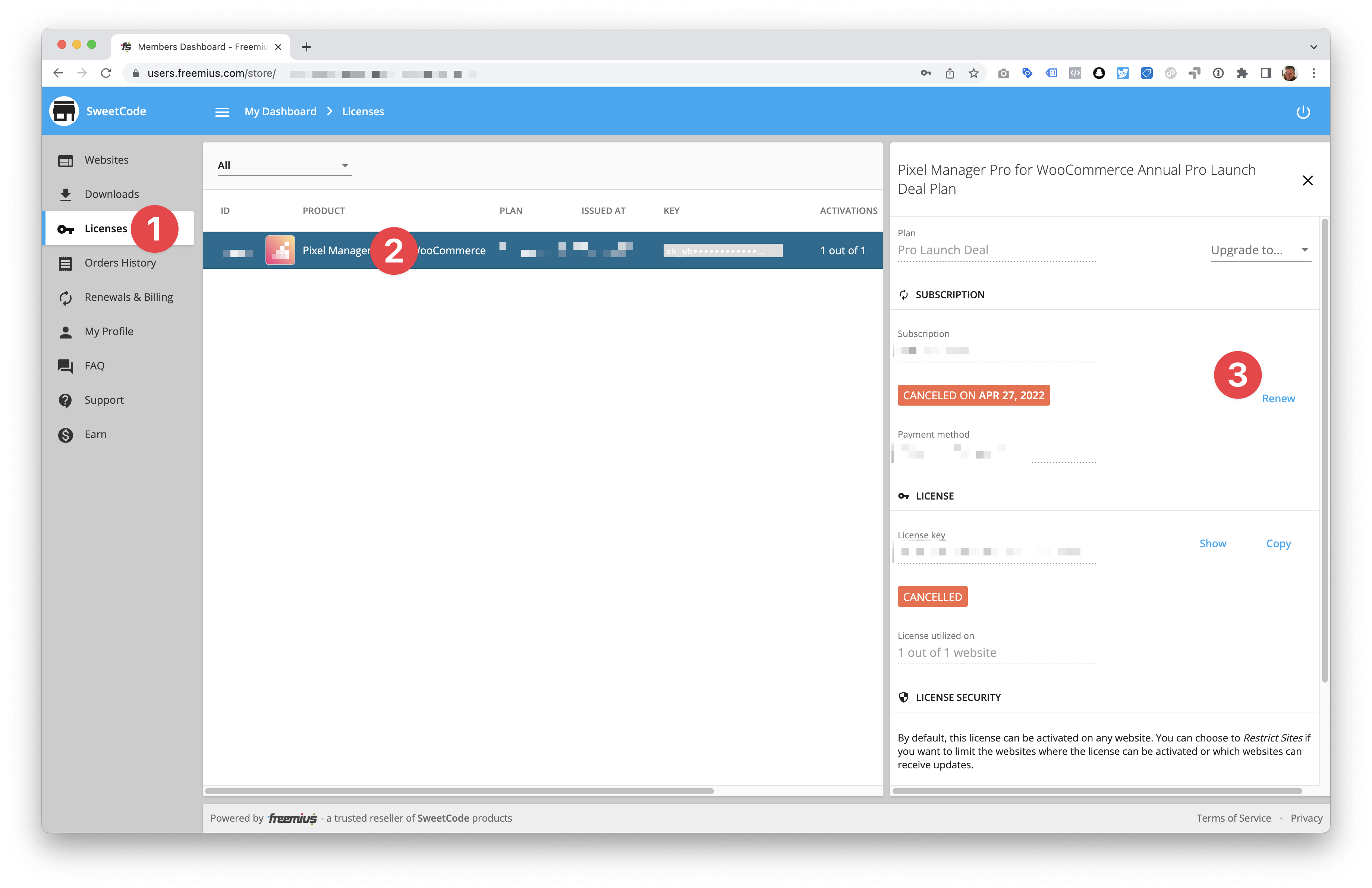The height and width of the screenshot is (888, 1372).
Task: Click the SweetCode dashboard power icon
Action: click(x=1302, y=111)
